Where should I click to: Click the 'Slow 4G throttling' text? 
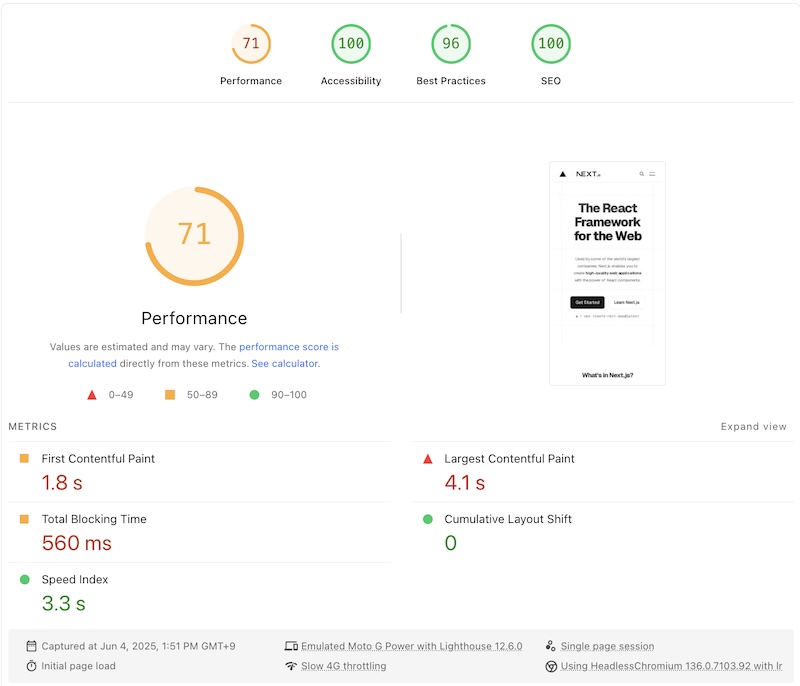click(x=343, y=666)
